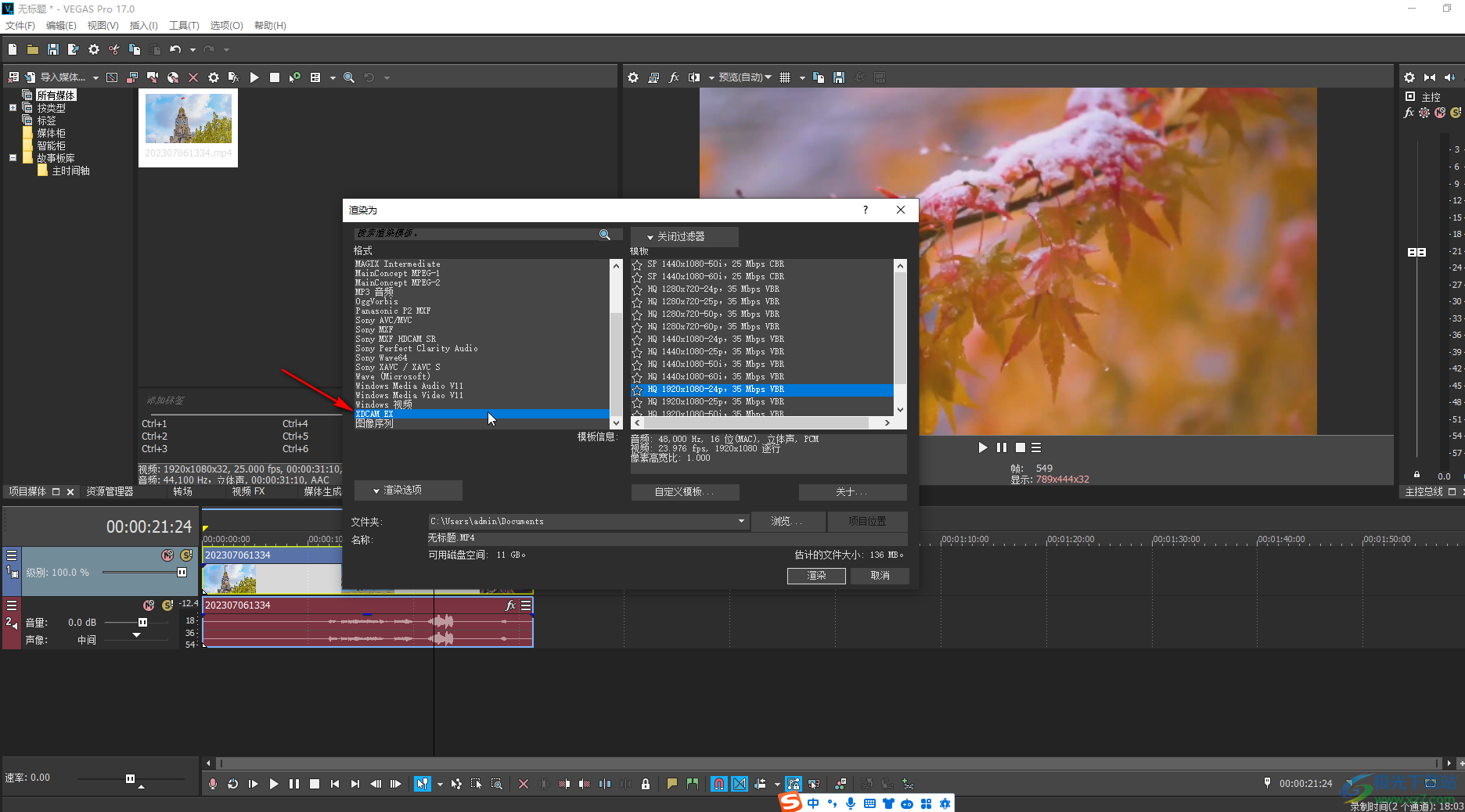
Task: Select the XDCAM EX format
Action: (x=481, y=414)
